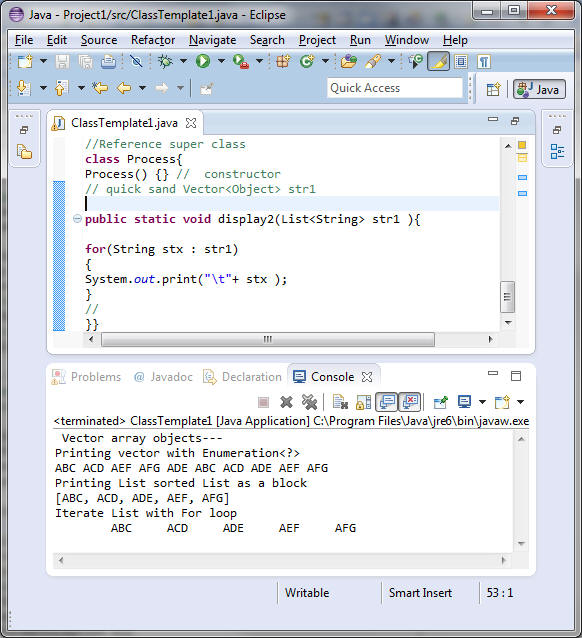This screenshot has width=582, height=638.
Task: Click the green Run button in toolbar
Action: pos(203,61)
